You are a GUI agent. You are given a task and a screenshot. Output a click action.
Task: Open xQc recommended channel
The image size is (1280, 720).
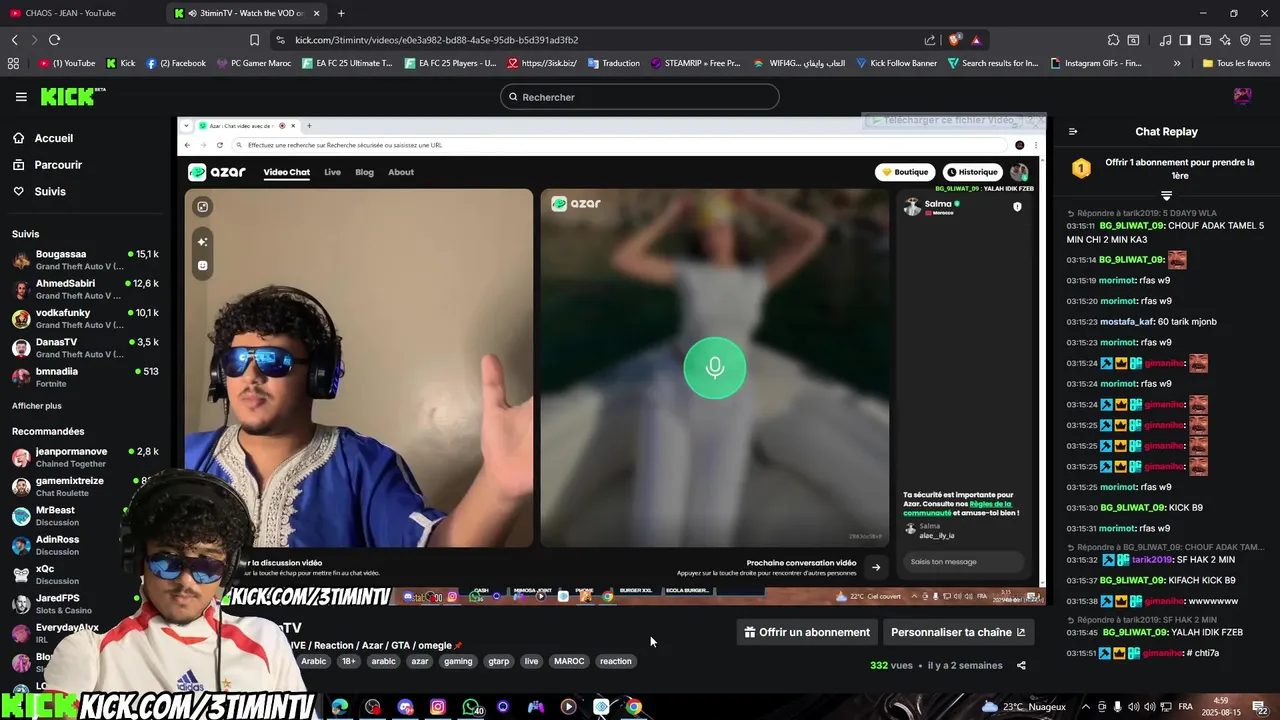(65, 574)
